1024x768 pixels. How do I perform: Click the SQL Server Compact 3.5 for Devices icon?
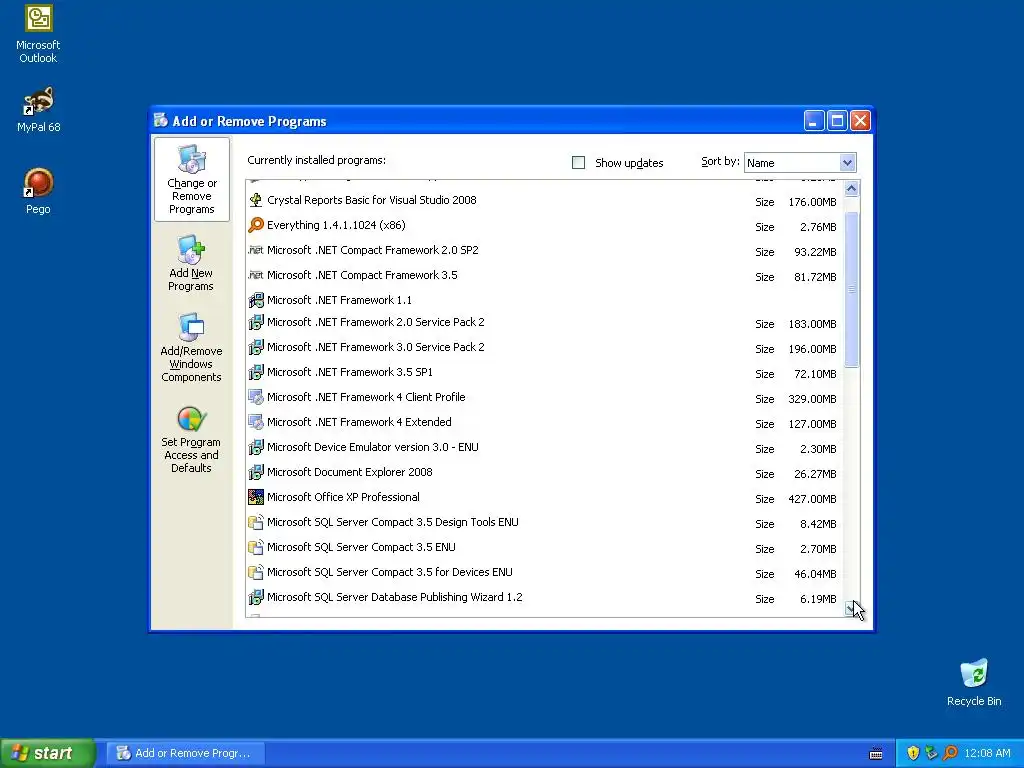click(x=256, y=572)
